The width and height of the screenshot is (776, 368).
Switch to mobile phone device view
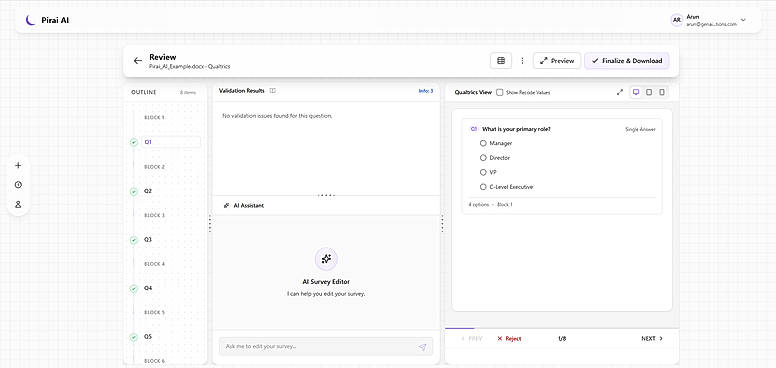click(x=662, y=92)
